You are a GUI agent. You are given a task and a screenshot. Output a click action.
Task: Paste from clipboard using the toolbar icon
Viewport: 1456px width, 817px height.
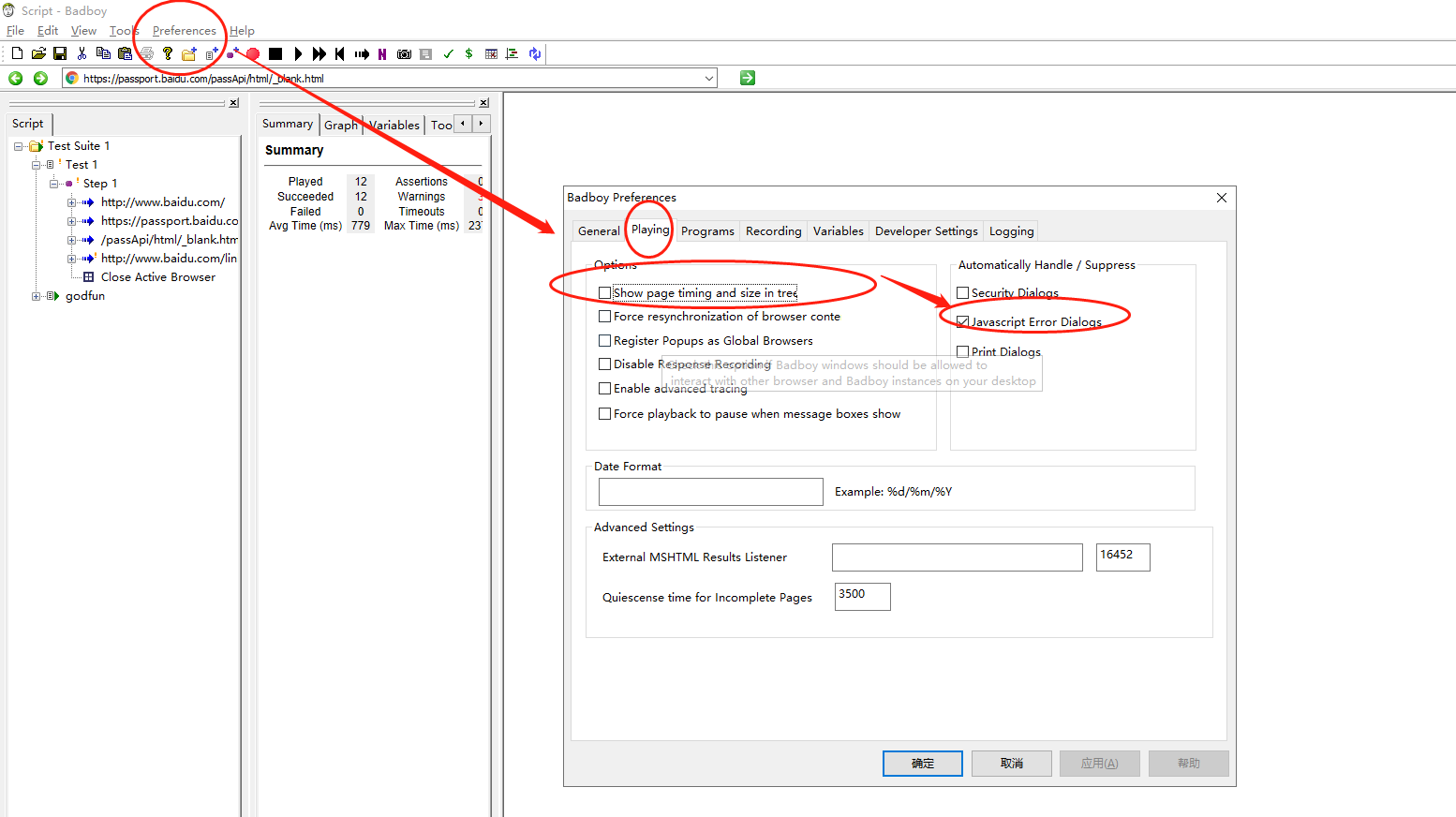[125, 53]
